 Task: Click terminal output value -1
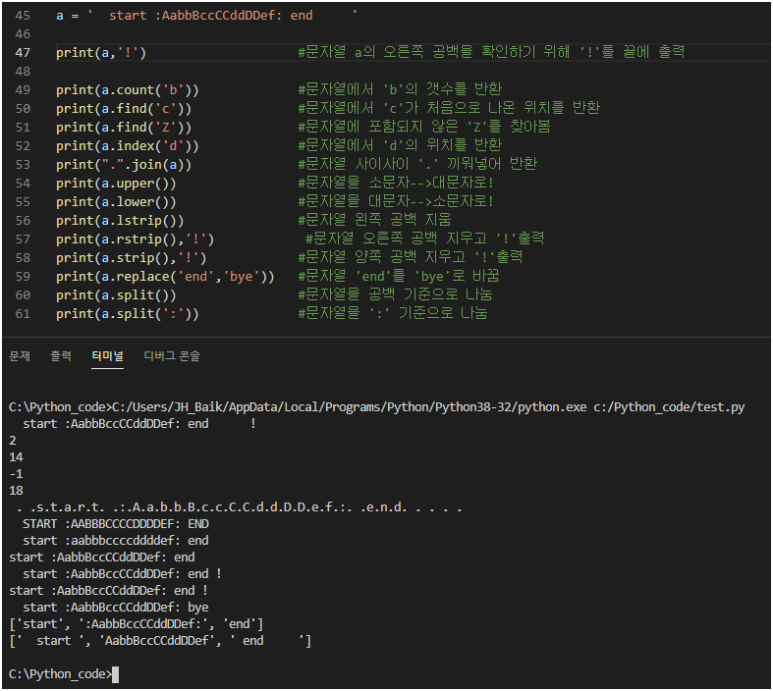16,474
